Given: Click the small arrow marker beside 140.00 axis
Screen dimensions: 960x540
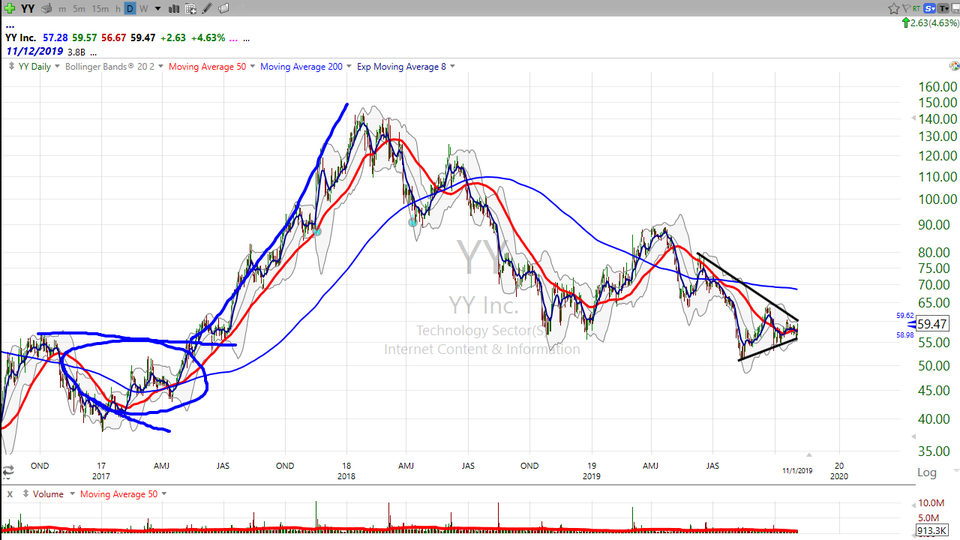Looking at the screenshot, I should point(913,119).
